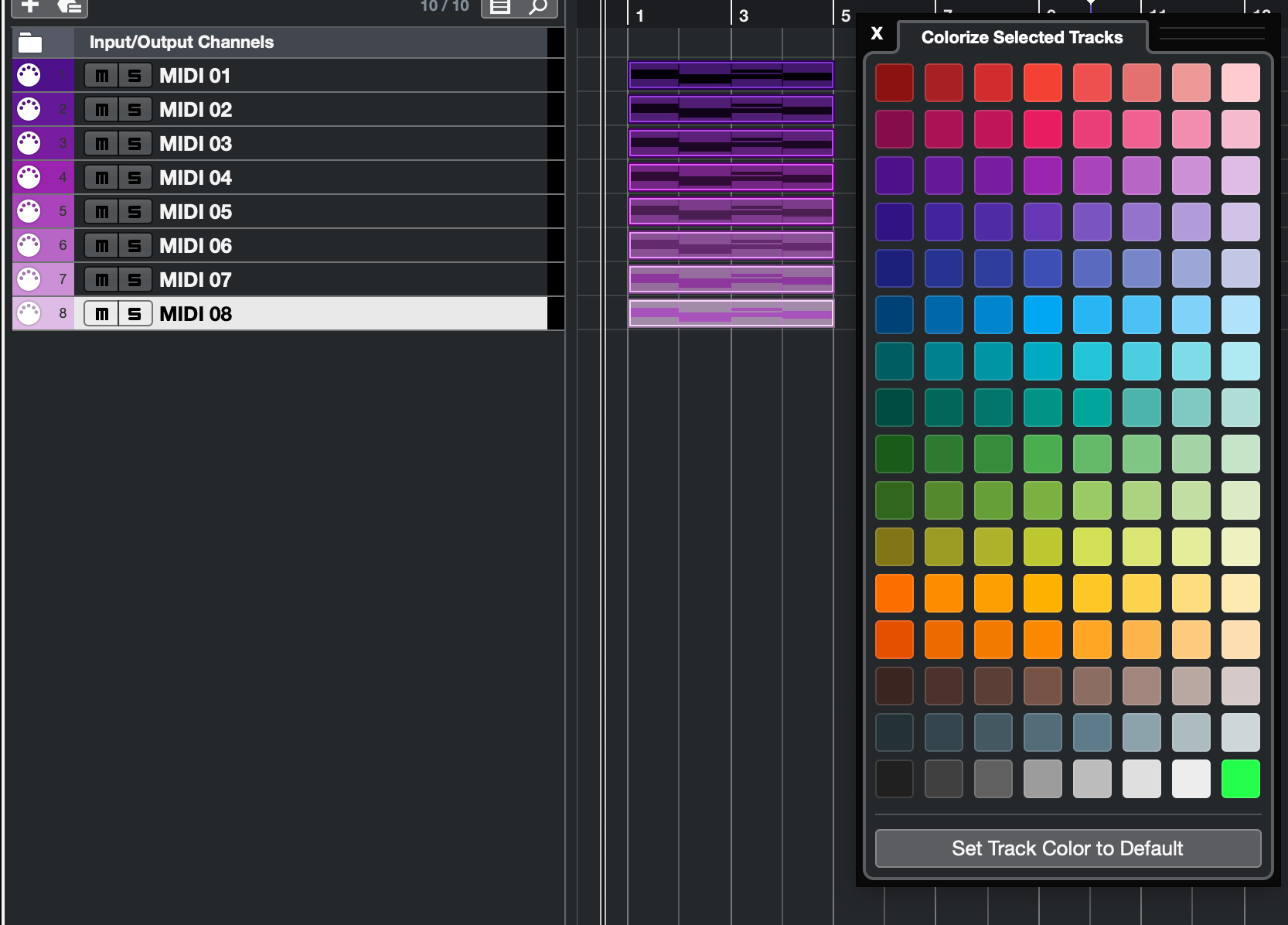This screenshot has height=925, width=1288.
Task: Click the Find Tracks magnifier icon
Action: click(x=538, y=7)
